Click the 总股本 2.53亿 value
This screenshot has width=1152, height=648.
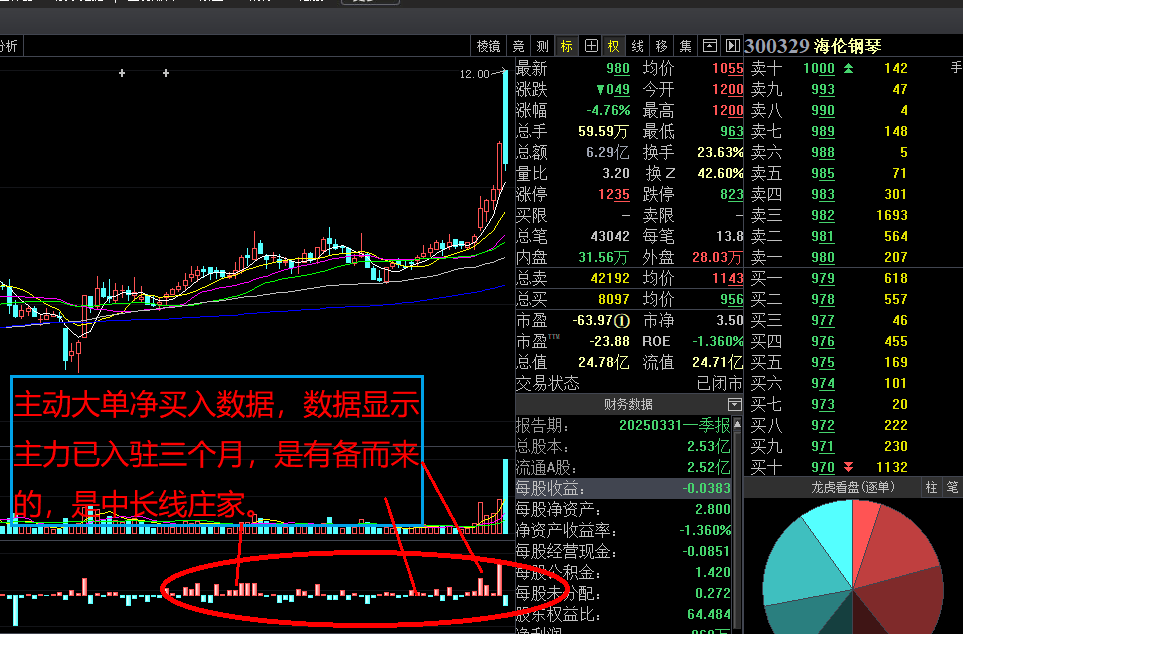[709, 447]
